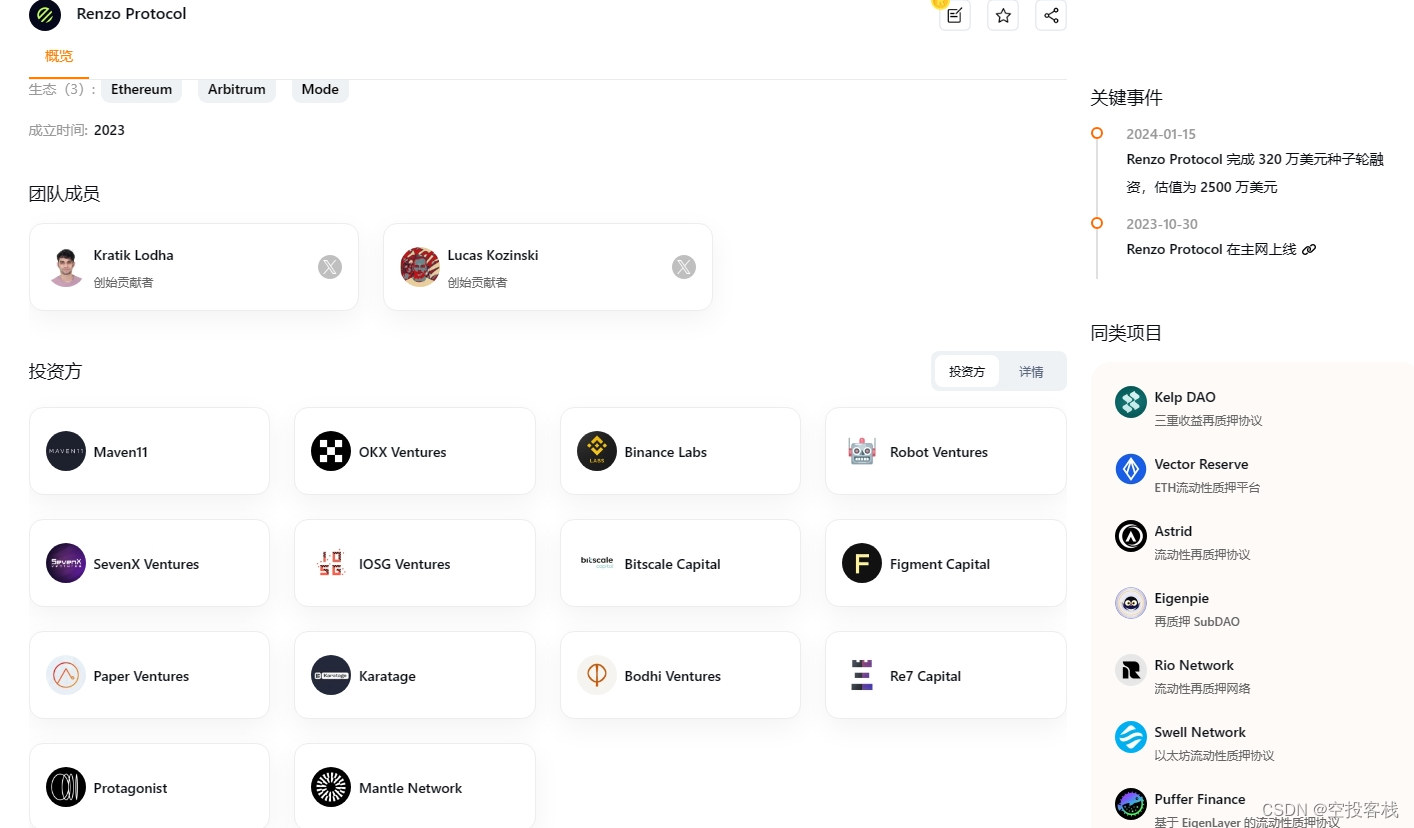The image size is (1414, 828).
Task: Click the 2023-10-30 timeline marker
Action: pos(1097,223)
